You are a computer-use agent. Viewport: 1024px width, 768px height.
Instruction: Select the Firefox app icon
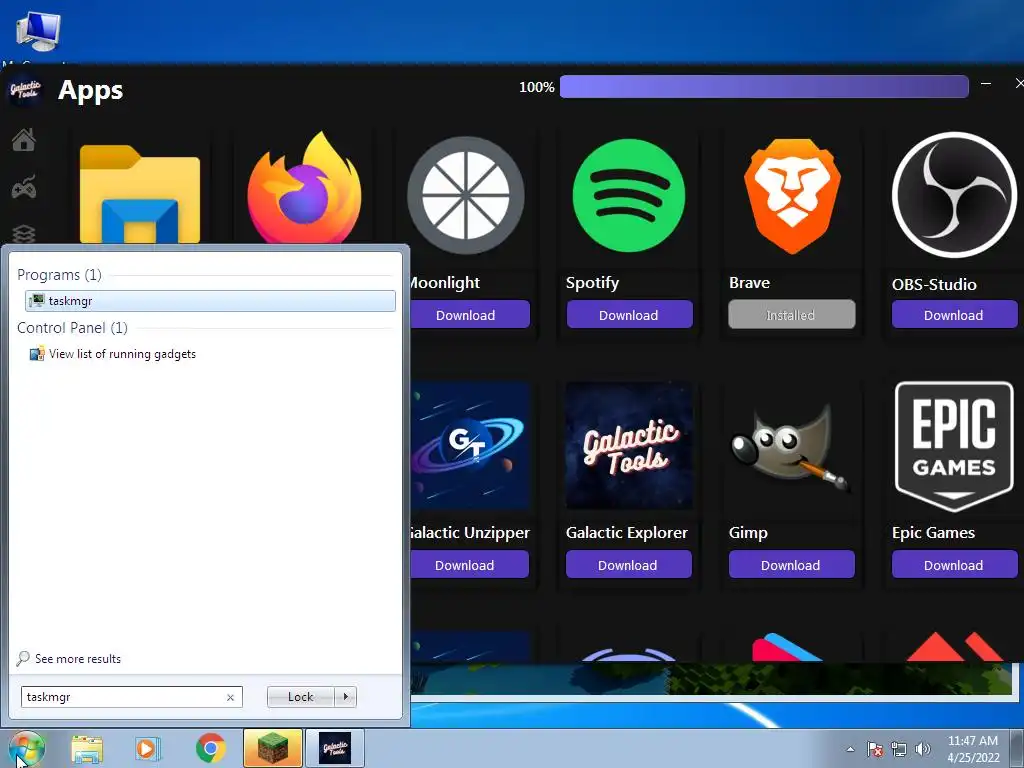click(304, 188)
